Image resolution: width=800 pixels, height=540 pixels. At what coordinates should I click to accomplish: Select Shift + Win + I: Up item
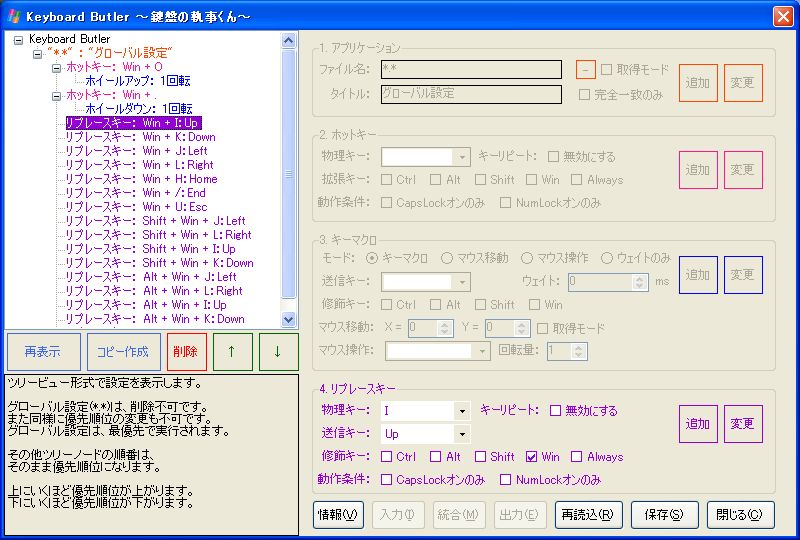(151, 249)
